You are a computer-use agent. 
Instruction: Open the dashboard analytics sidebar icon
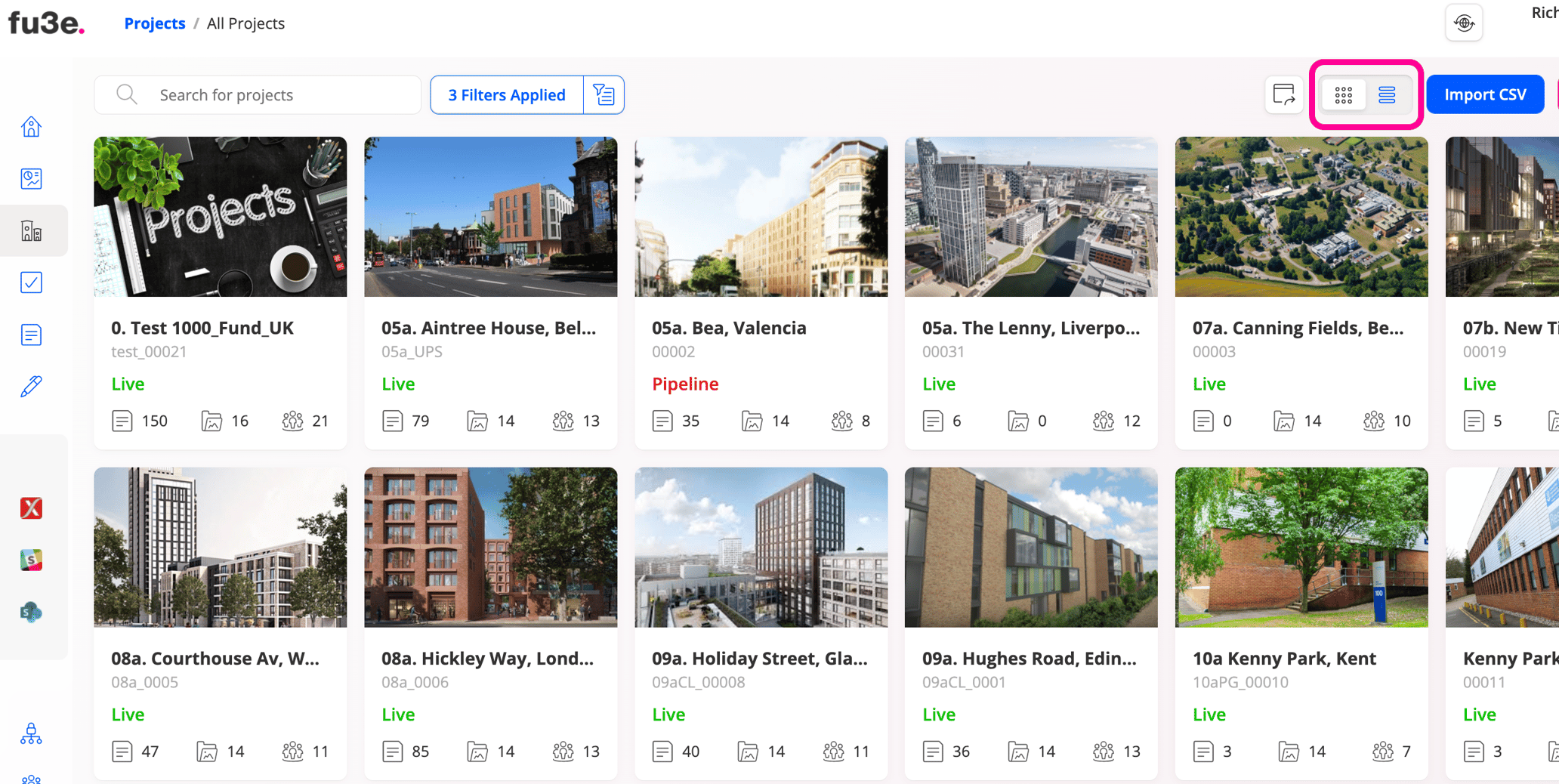(x=31, y=178)
